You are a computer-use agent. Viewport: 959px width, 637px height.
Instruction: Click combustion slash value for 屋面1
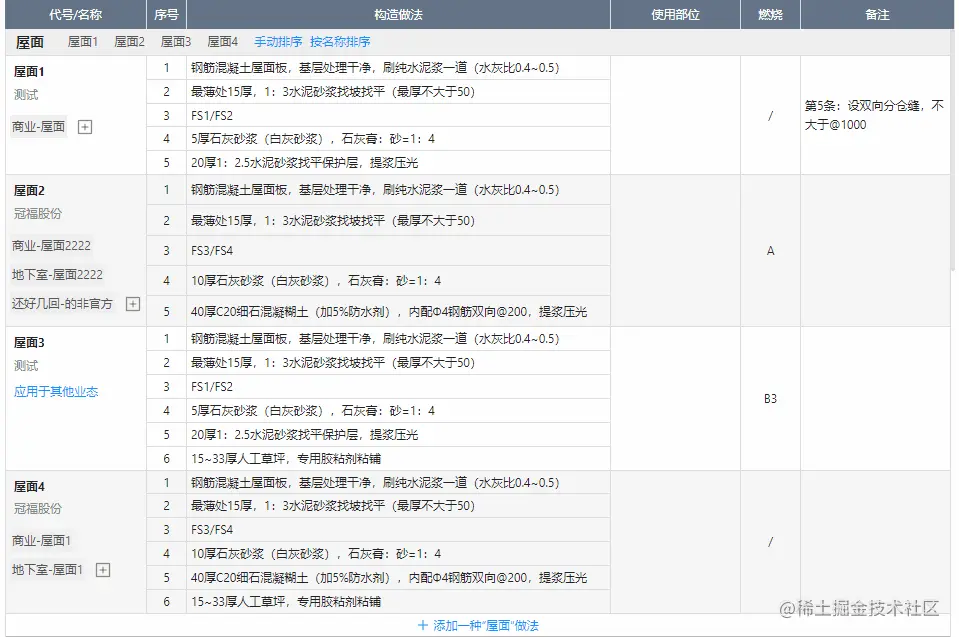tap(770, 115)
